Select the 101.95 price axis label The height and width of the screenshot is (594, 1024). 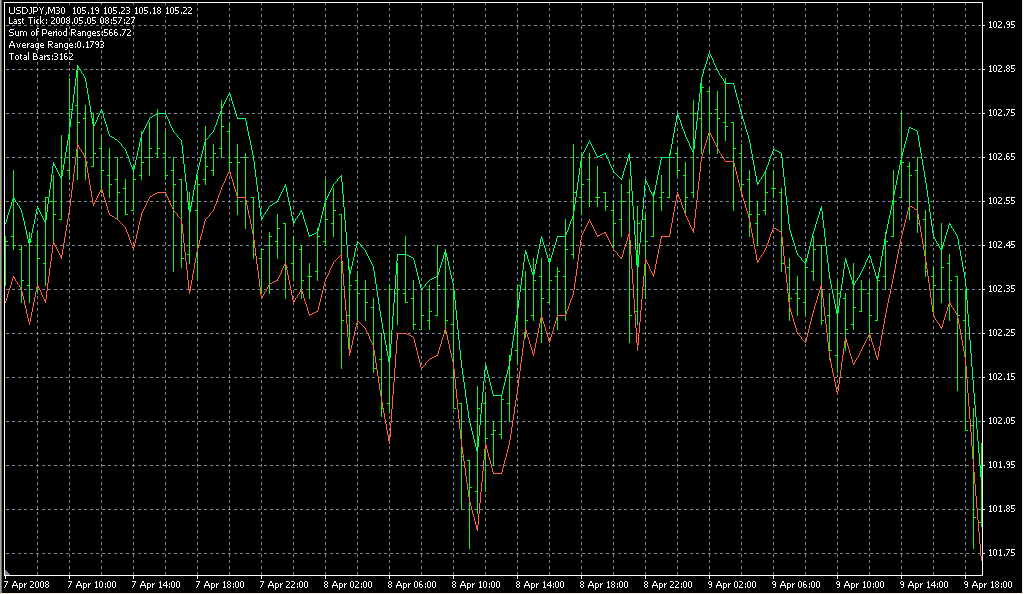click(1001, 465)
